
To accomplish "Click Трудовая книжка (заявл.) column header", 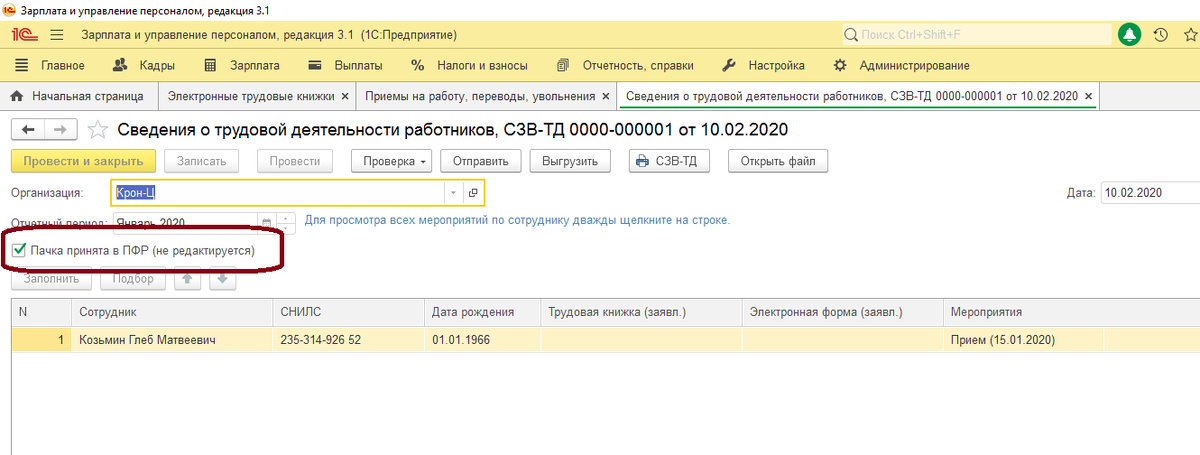I will click(641, 312).
